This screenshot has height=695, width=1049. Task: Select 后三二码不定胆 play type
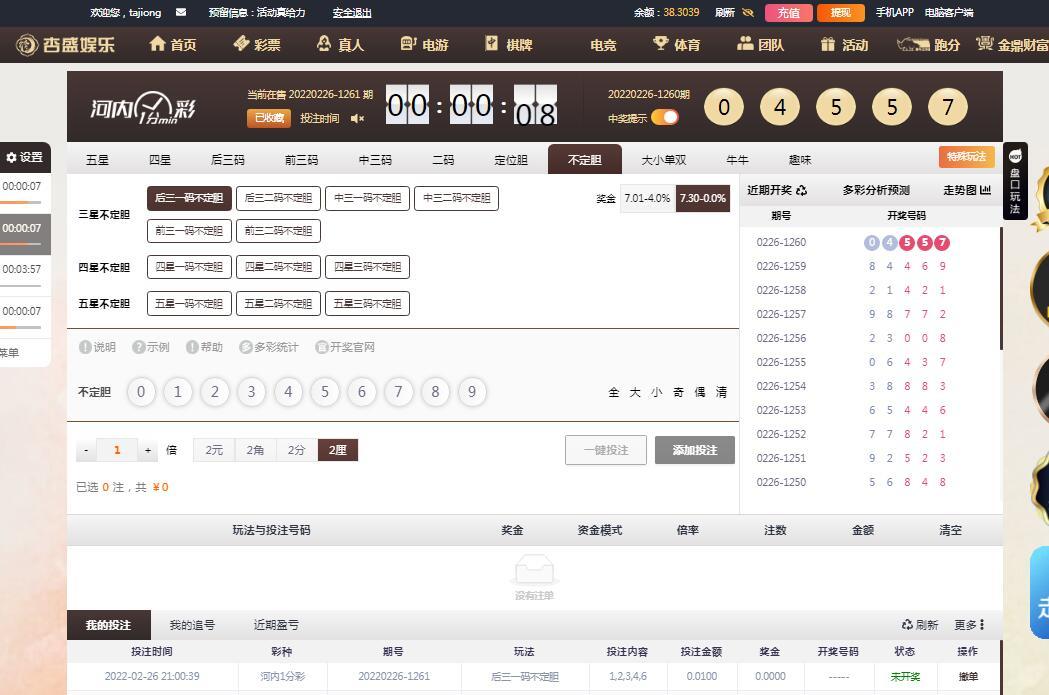click(278, 198)
